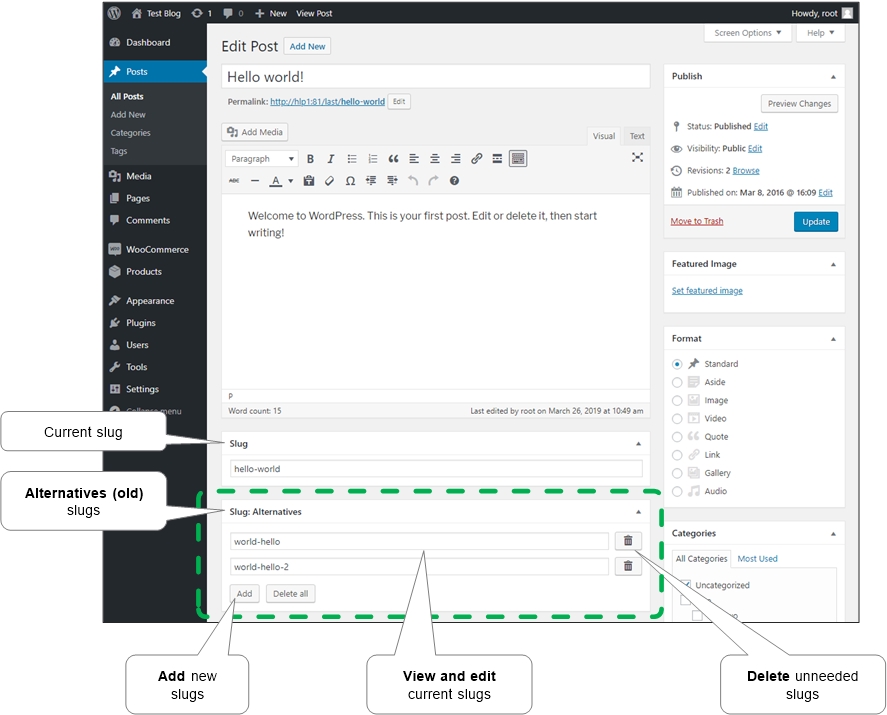The width and height of the screenshot is (887, 715).
Task: Center align text in editor
Action: (x=434, y=159)
